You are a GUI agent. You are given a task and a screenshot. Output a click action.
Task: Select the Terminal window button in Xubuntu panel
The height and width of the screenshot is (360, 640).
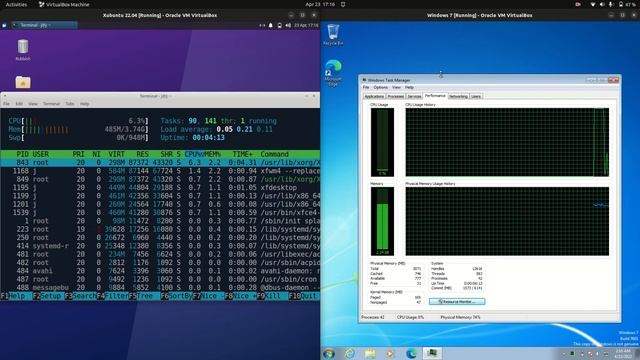(44, 25)
